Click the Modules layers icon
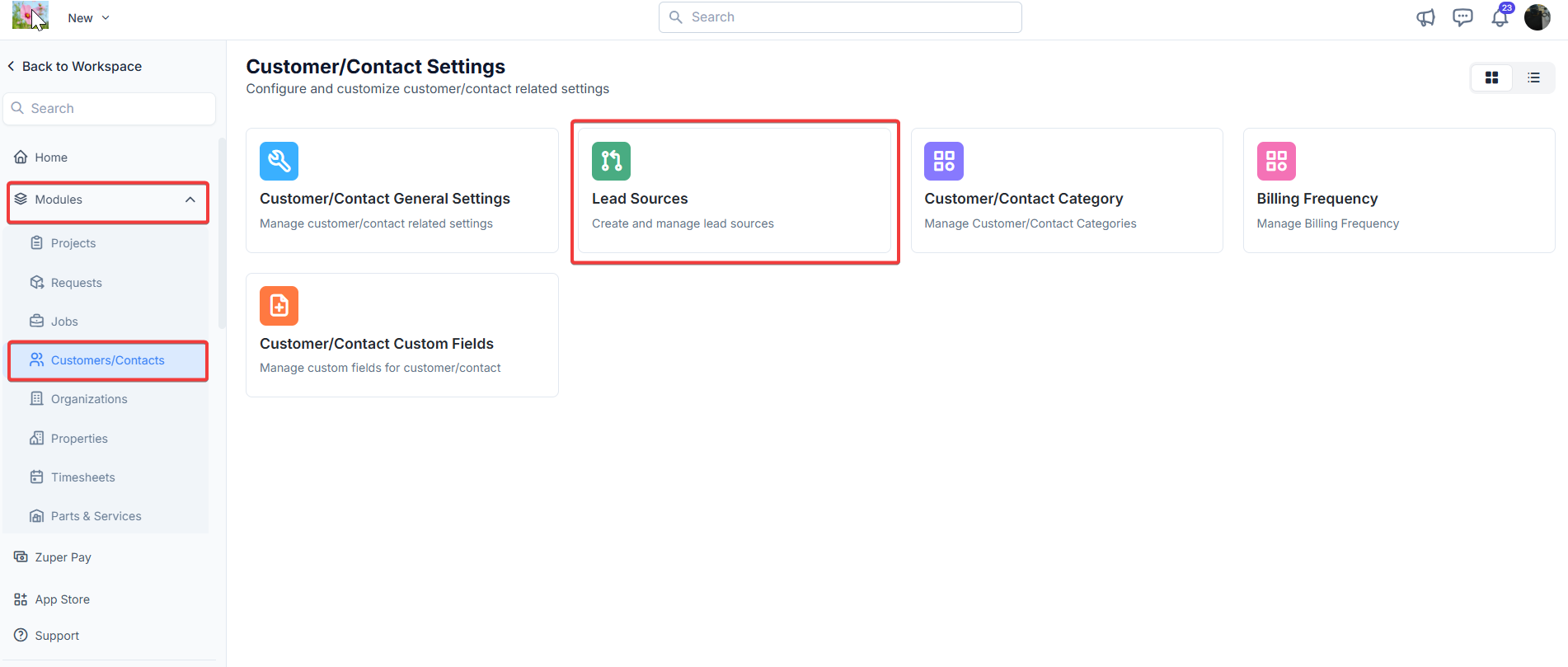 pos(21,200)
